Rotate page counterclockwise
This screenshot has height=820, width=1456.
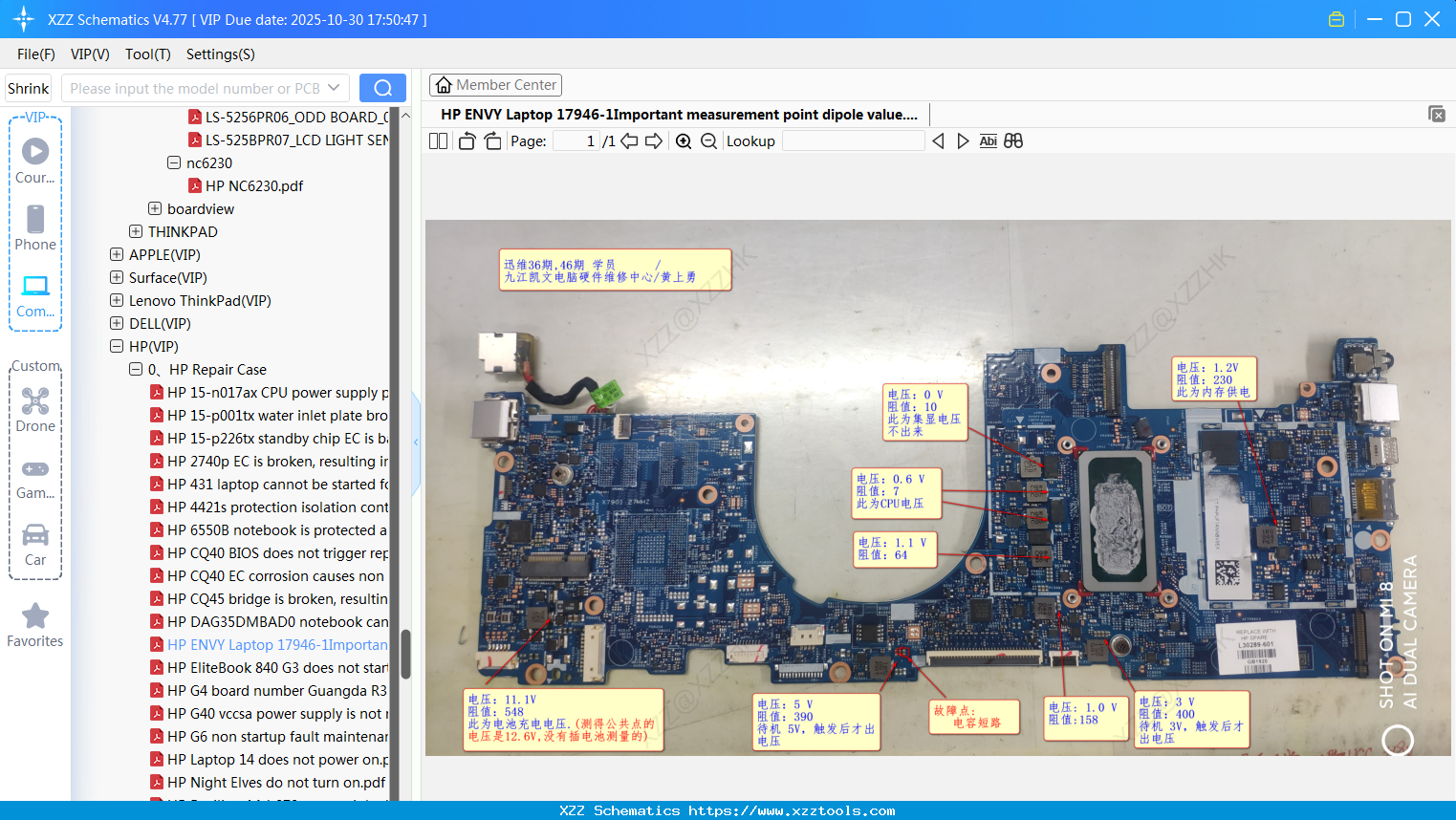(x=467, y=141)
